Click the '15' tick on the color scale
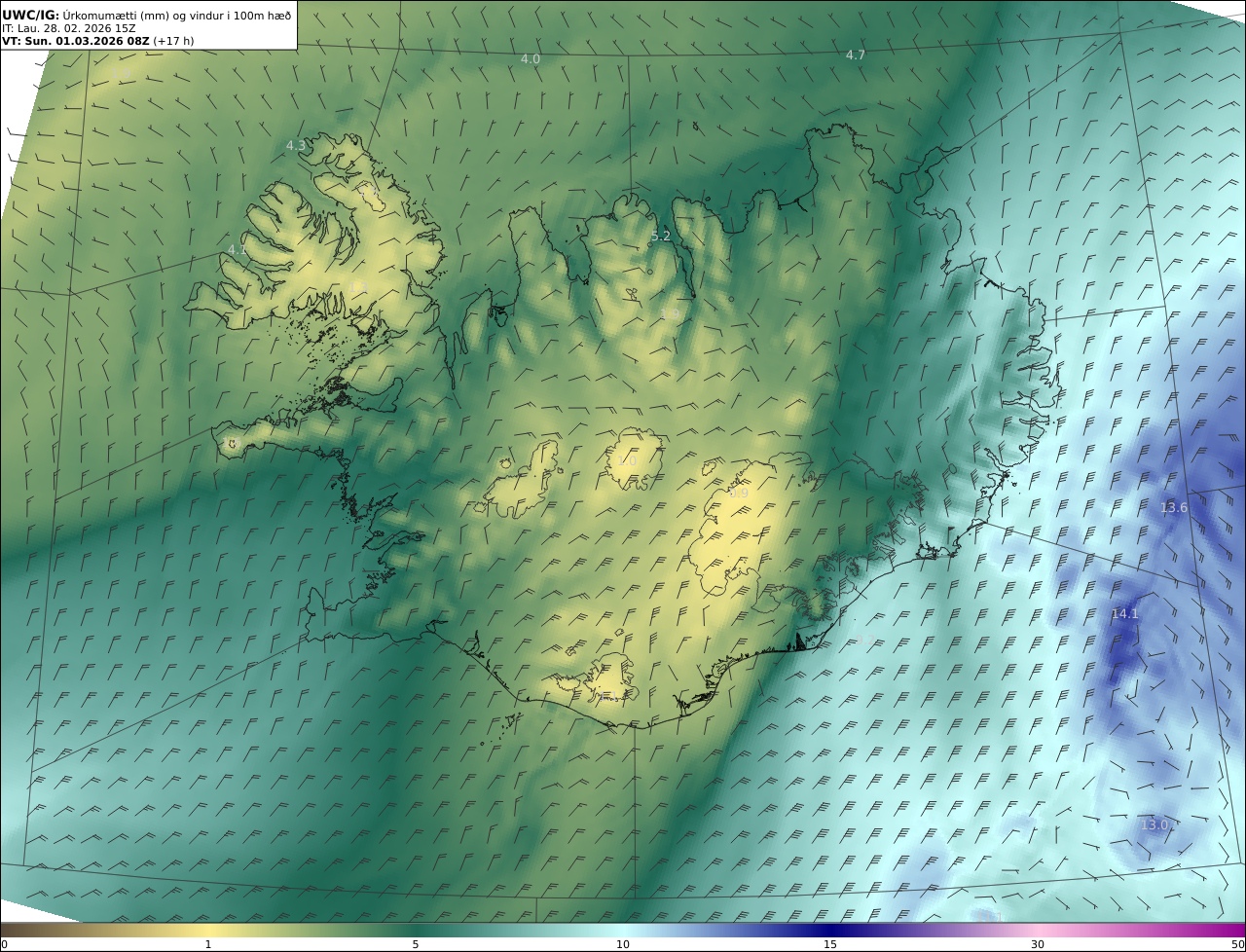The height and width of the screenshot is (952, 1246). click(830, 944)
